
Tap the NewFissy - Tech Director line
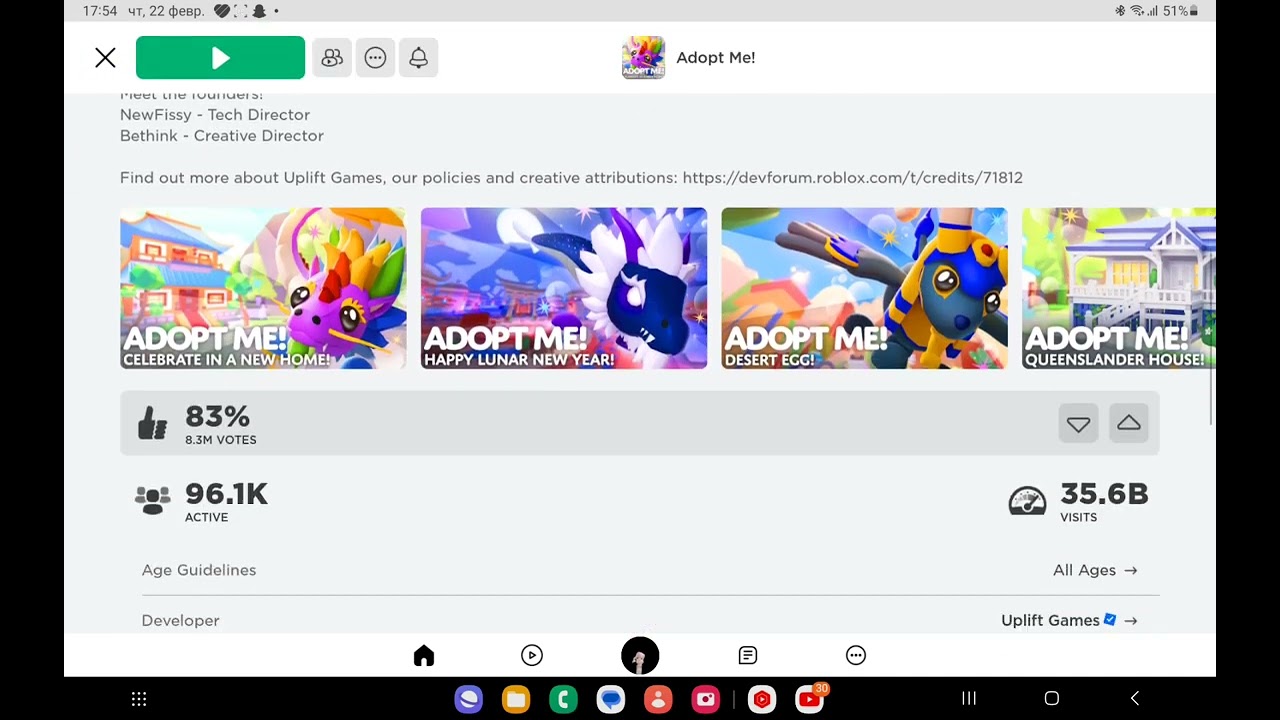point(215,115)
